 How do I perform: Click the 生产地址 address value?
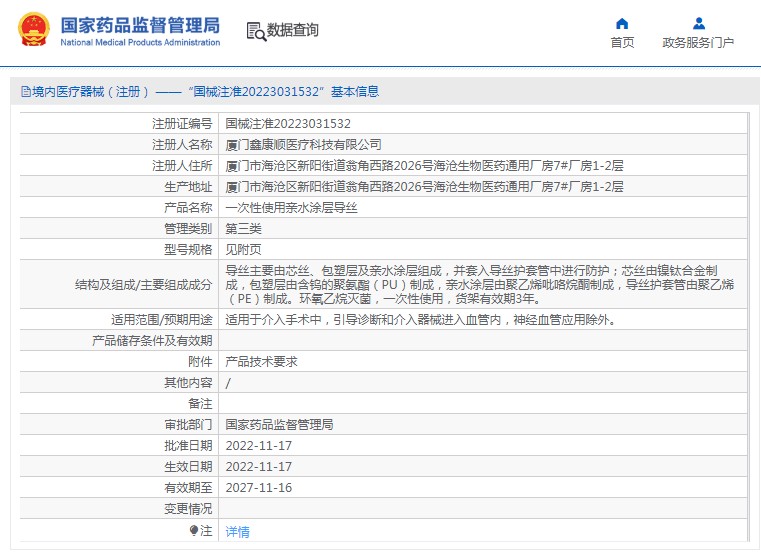coord(424,186)
